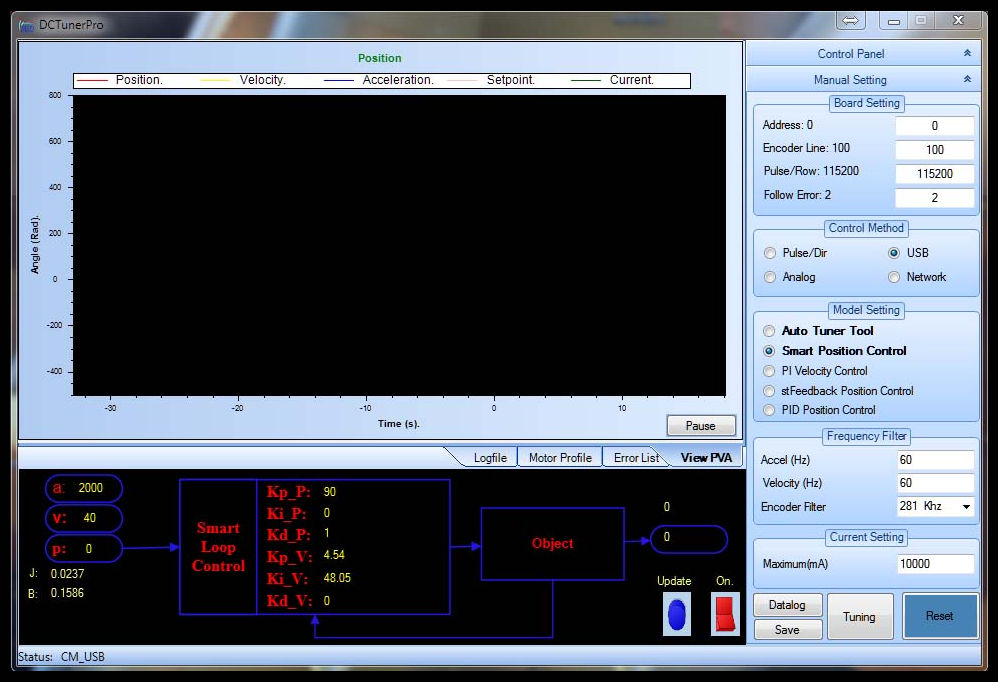The image size is (998, 682).
Task: Choose Smart Position Control model
Action: (770, 351)
